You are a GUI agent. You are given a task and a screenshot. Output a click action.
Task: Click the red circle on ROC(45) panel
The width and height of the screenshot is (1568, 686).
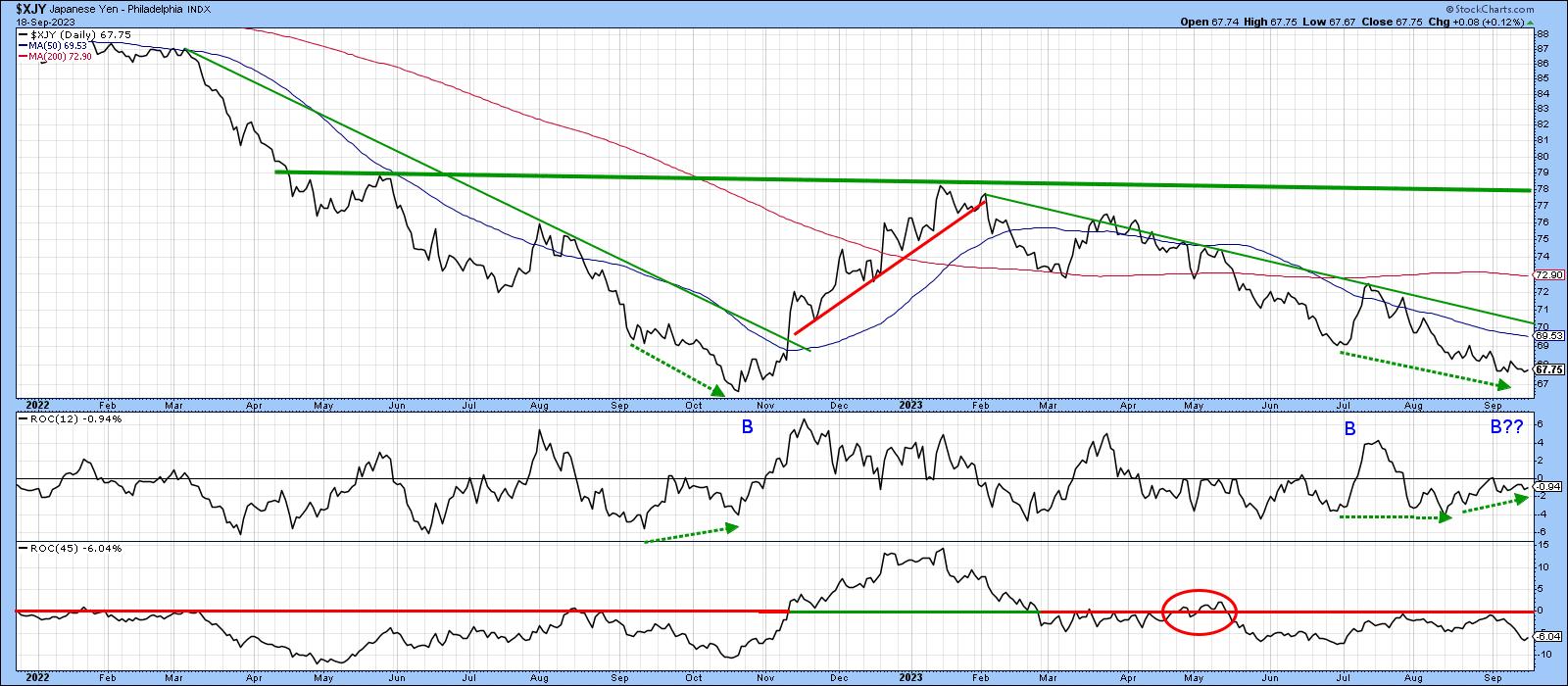(x=1200, y=612)
